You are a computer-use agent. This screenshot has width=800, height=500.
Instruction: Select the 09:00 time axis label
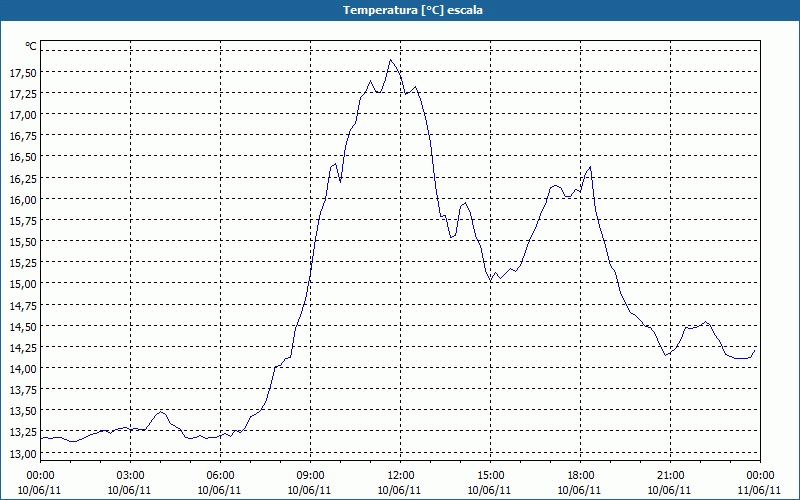[310, 475]
